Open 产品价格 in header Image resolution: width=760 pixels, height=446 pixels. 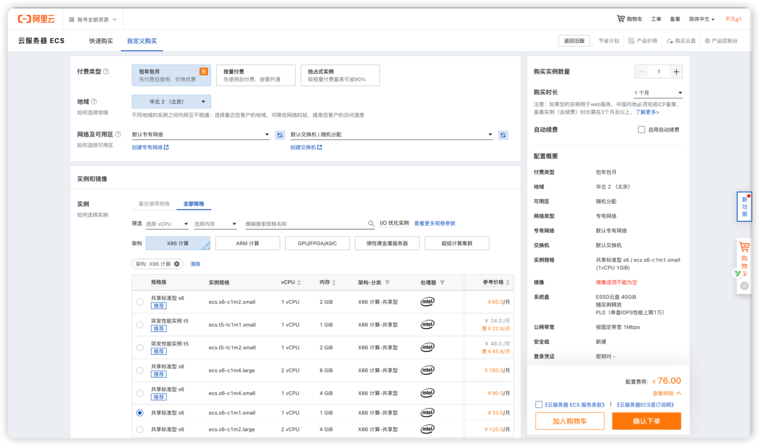(x=643, y=41)
